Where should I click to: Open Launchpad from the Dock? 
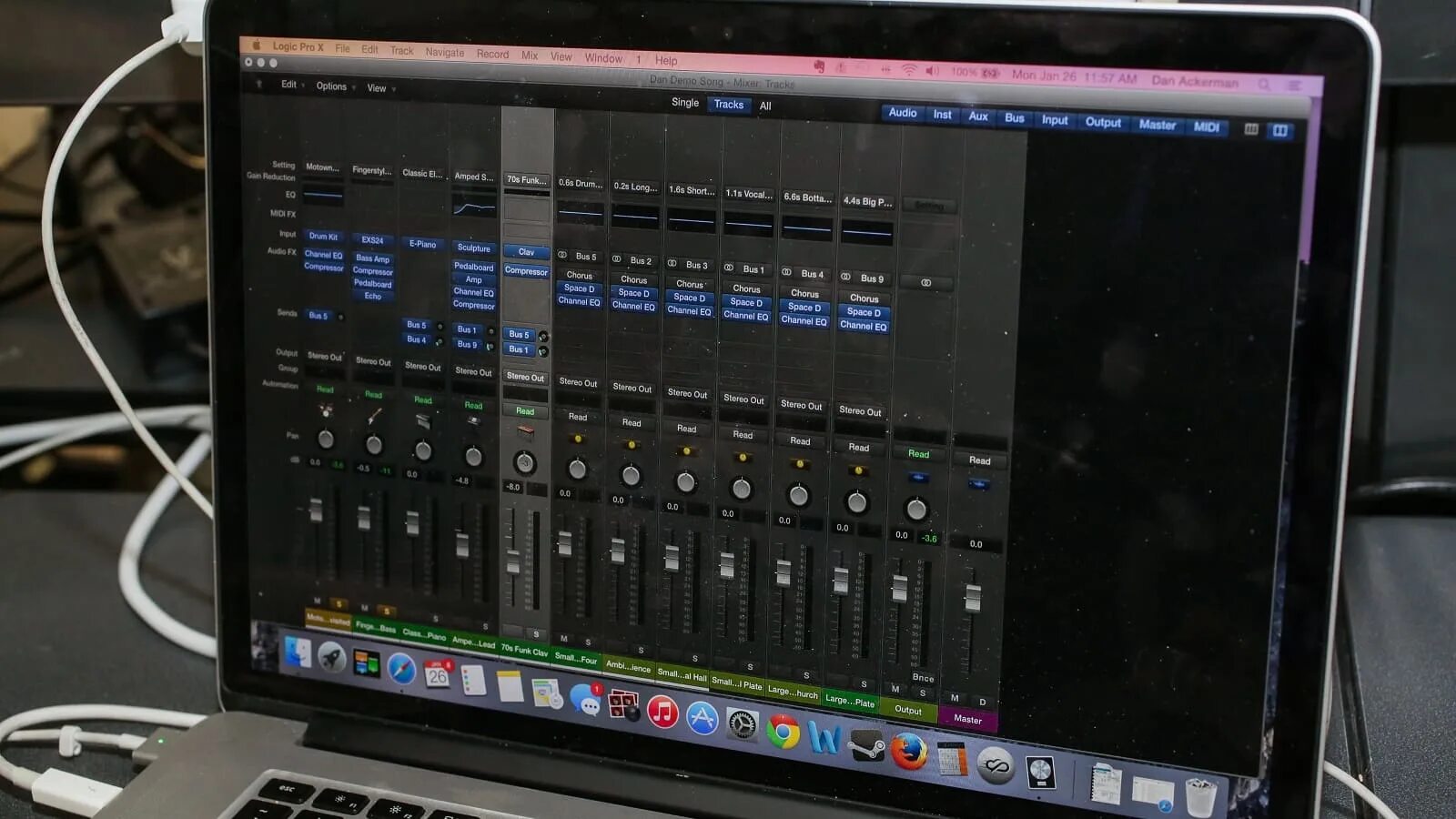click(331, 657)
